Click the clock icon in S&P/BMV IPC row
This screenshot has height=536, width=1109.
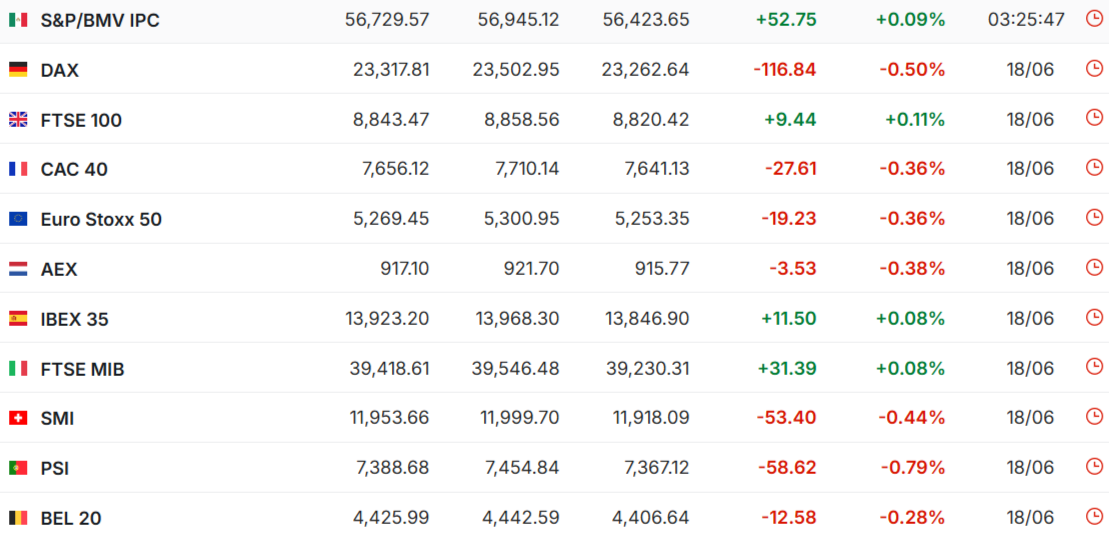(1093, 18)
